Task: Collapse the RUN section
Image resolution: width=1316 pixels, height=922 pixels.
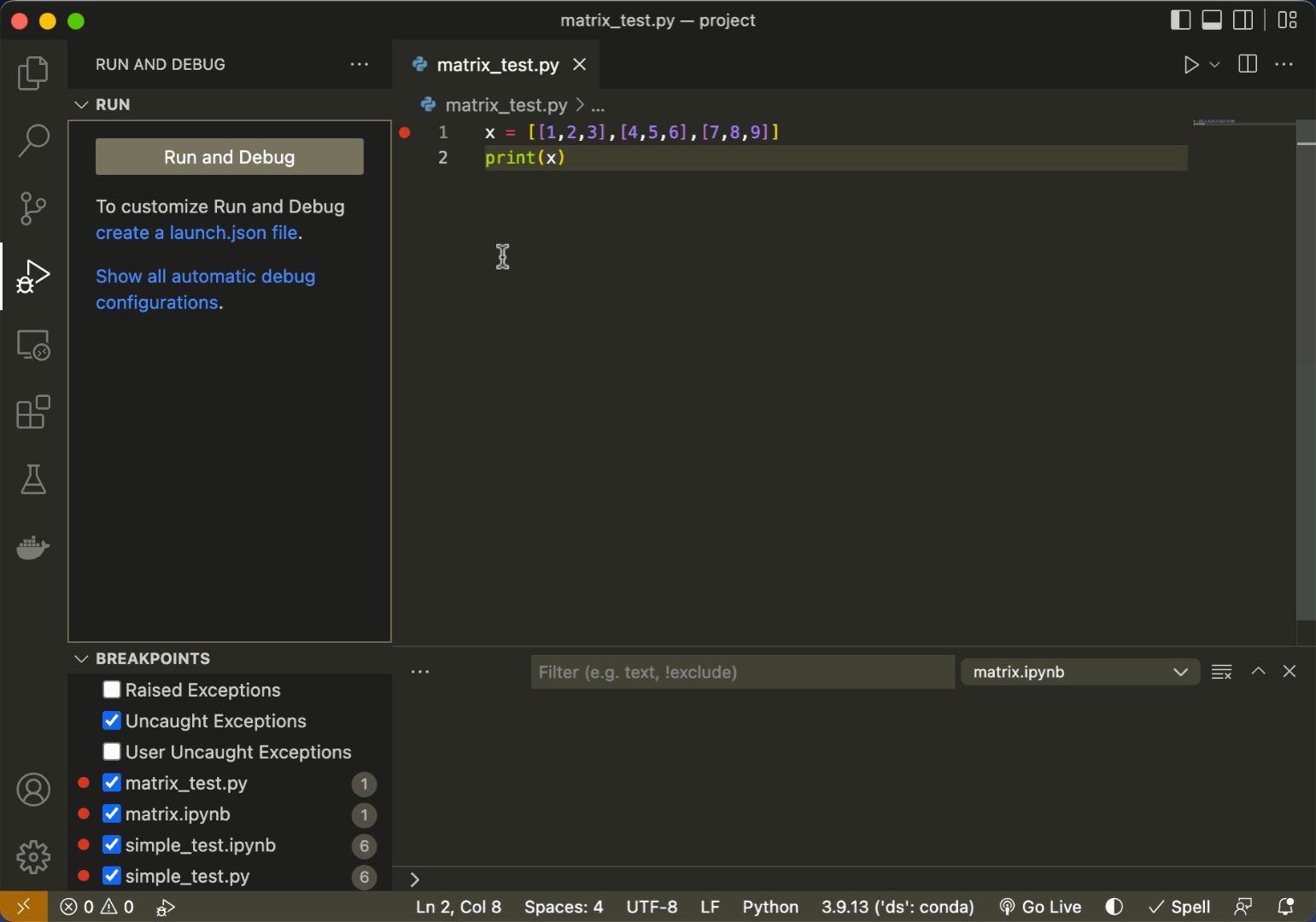Action: point(82,104)
